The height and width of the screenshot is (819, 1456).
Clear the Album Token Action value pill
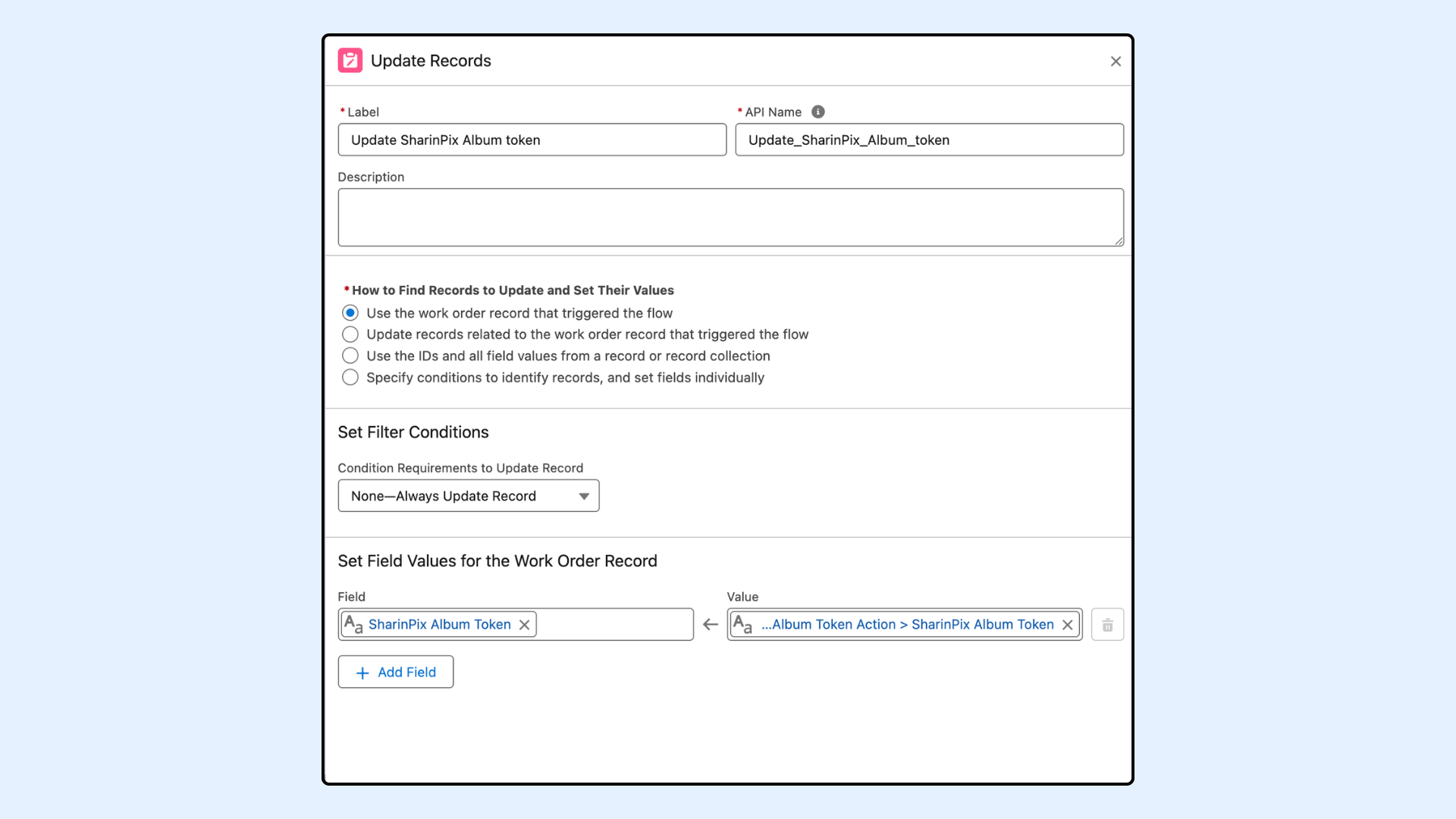coord(1068,625)
